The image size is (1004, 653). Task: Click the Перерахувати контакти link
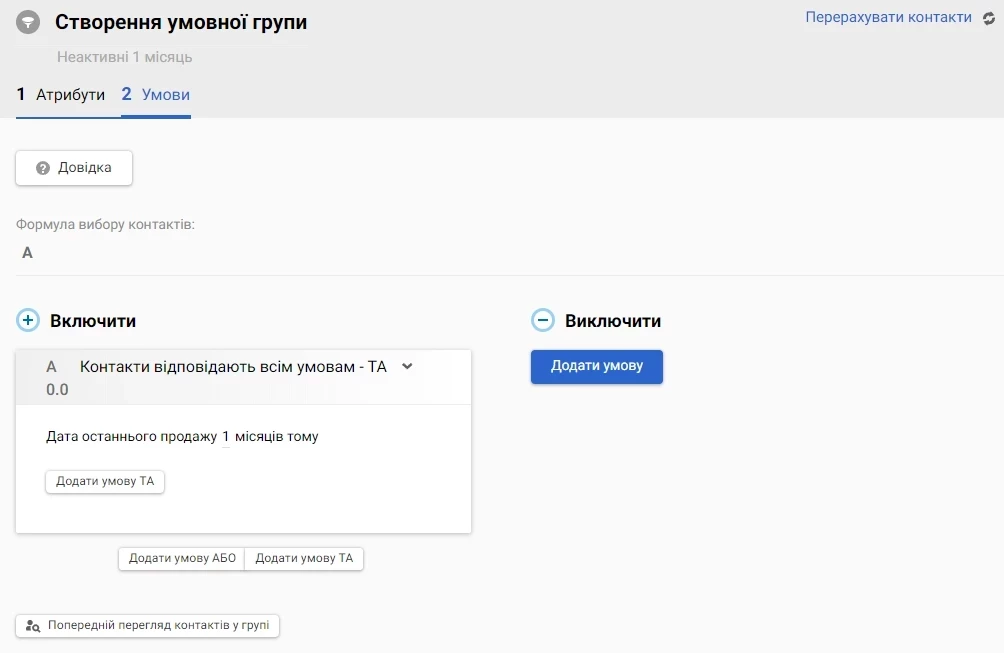888,17
